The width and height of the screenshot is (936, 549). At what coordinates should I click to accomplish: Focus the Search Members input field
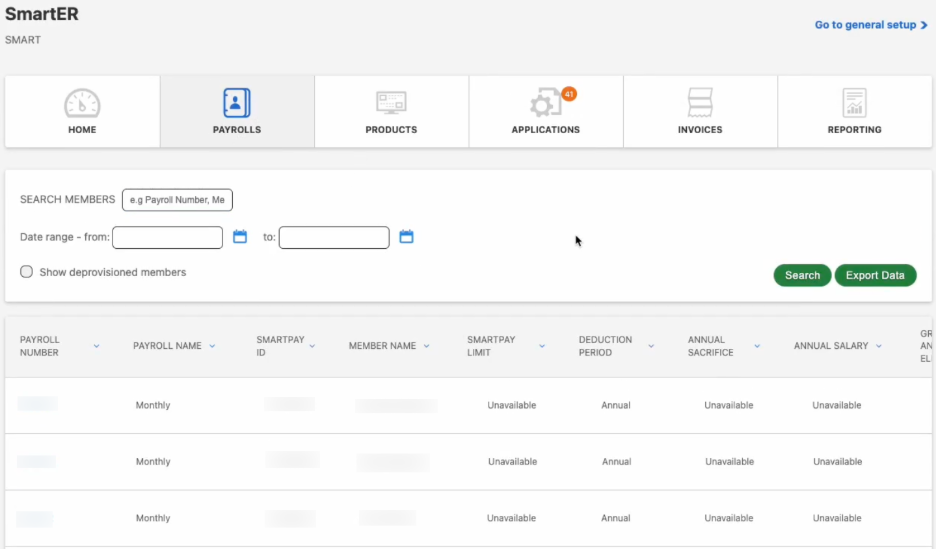(177, 200)
